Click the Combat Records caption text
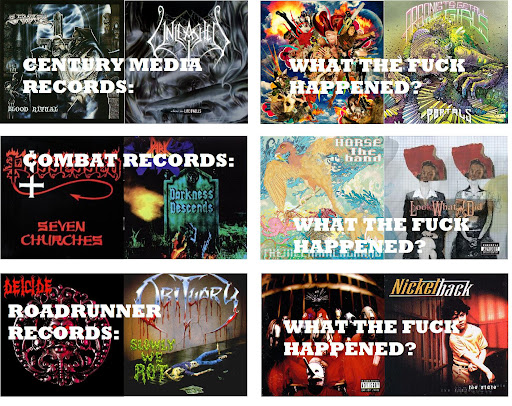The width and height of the screenshot is (512, 406). [x=129, y=160]
